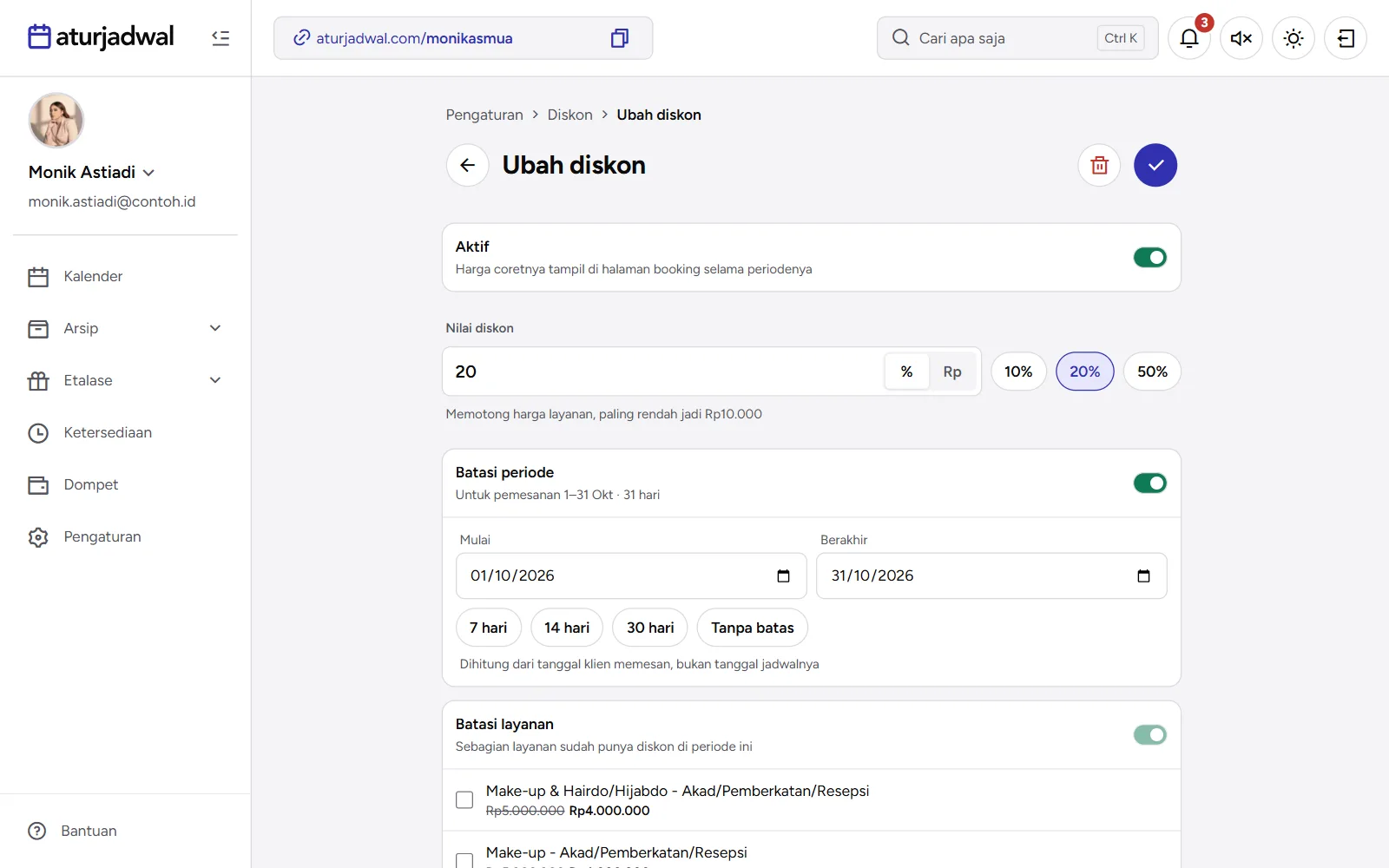This screenshot has width=1389, height=868.
Task: Toggle the Batasi periode switch
Action: pos(1149,483)
